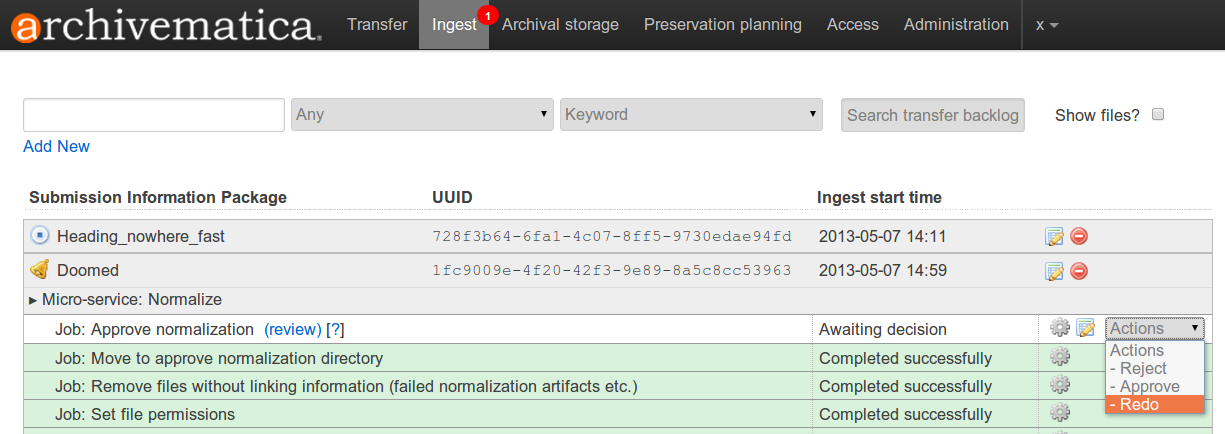Click gear icon for Set file permissions job
Image resolution: width=1225 pixels, height=434 pixels.
coord(1060,413)
